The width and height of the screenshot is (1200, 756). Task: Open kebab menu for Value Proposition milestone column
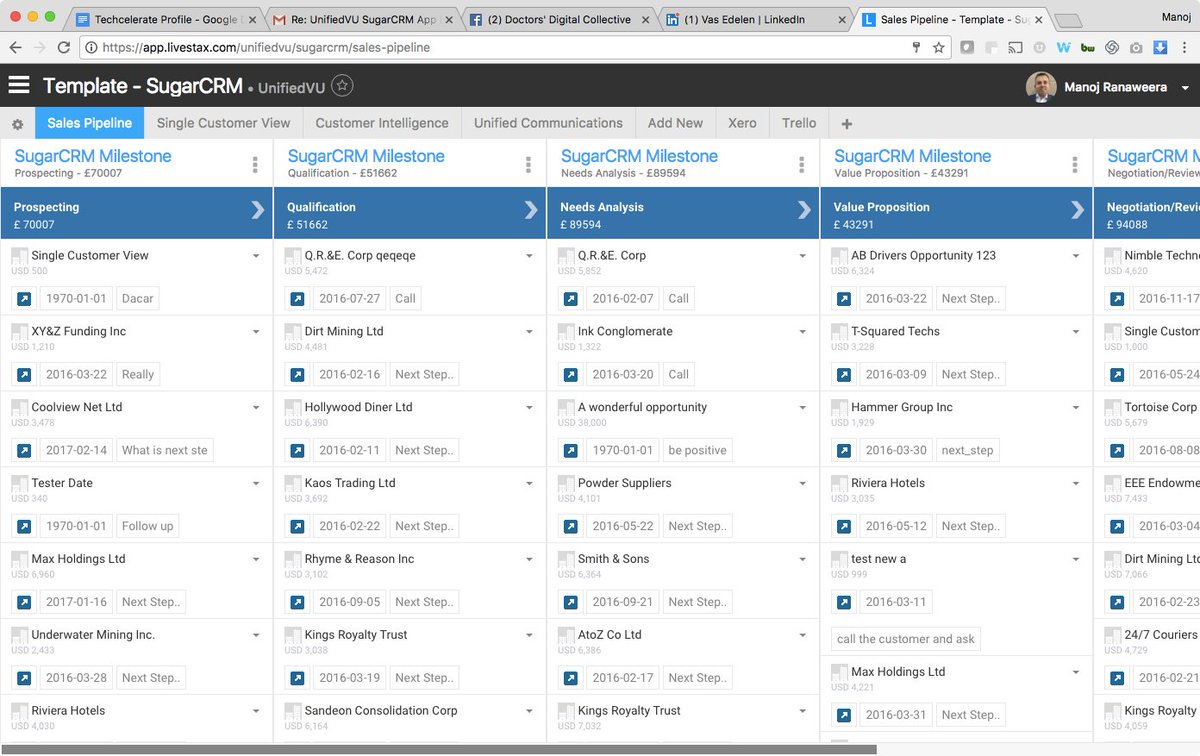click(1075, 165)
